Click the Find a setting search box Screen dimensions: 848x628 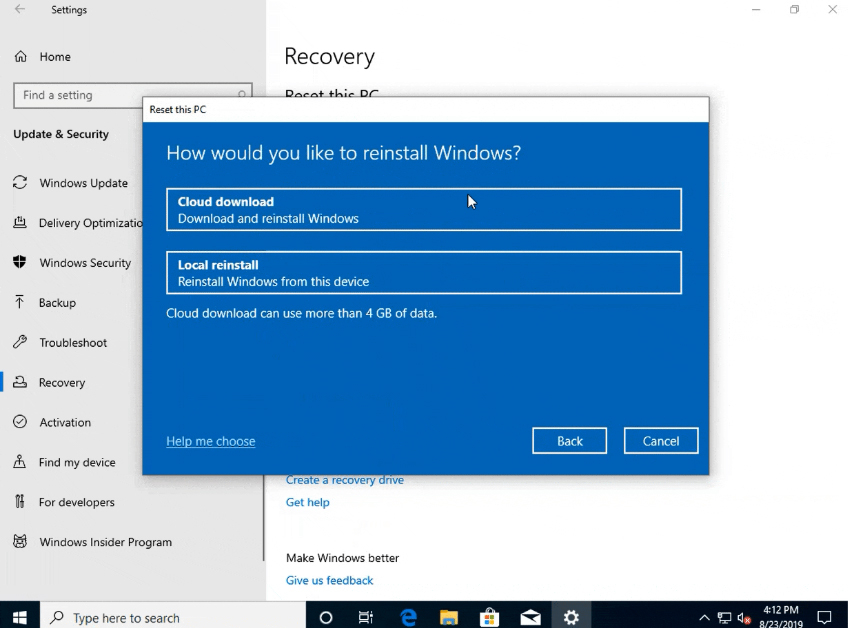coord(132,95)
